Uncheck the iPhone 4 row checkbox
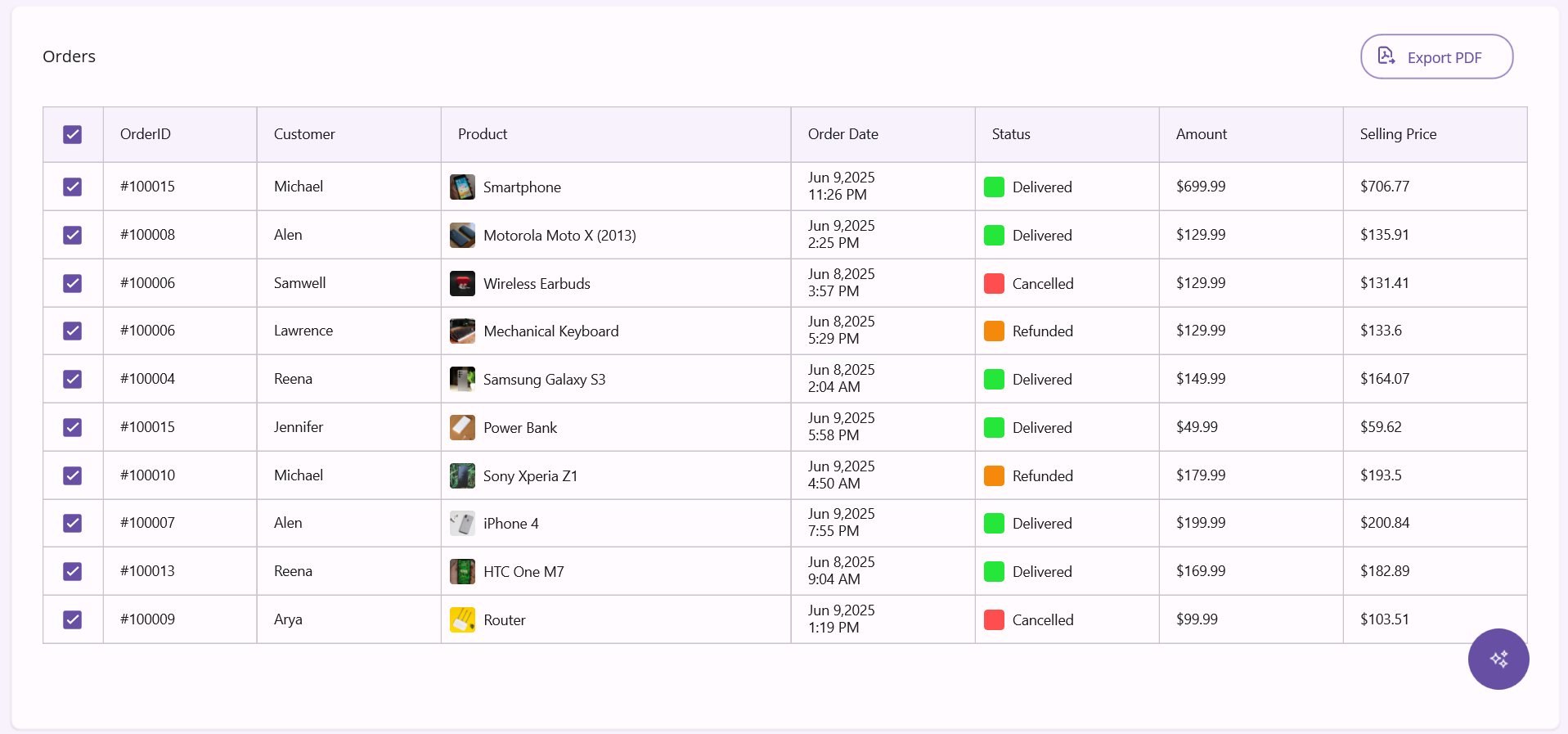This screenshot has width=1568, height=734. [x=73, y=523]
